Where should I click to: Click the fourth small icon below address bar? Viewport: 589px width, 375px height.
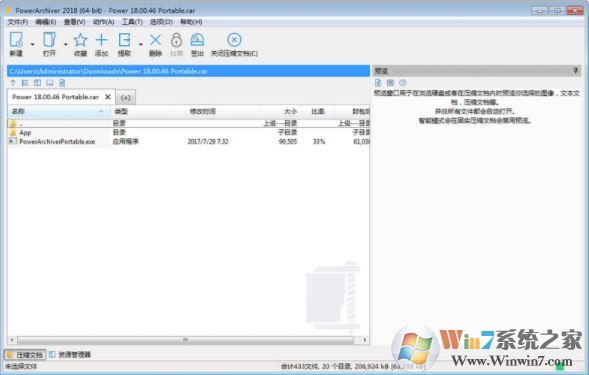click(50, 83)
